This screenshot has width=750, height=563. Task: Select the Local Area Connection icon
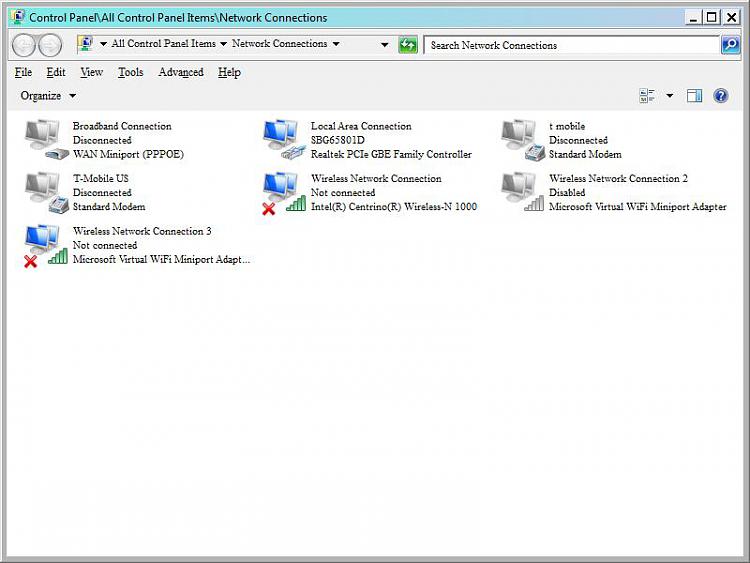tap(284, 140)
